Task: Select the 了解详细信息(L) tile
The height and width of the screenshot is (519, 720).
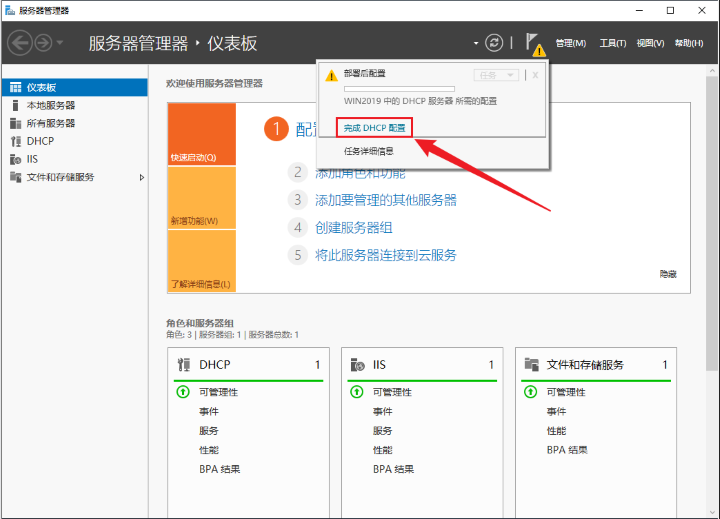Action: (202, 261)
